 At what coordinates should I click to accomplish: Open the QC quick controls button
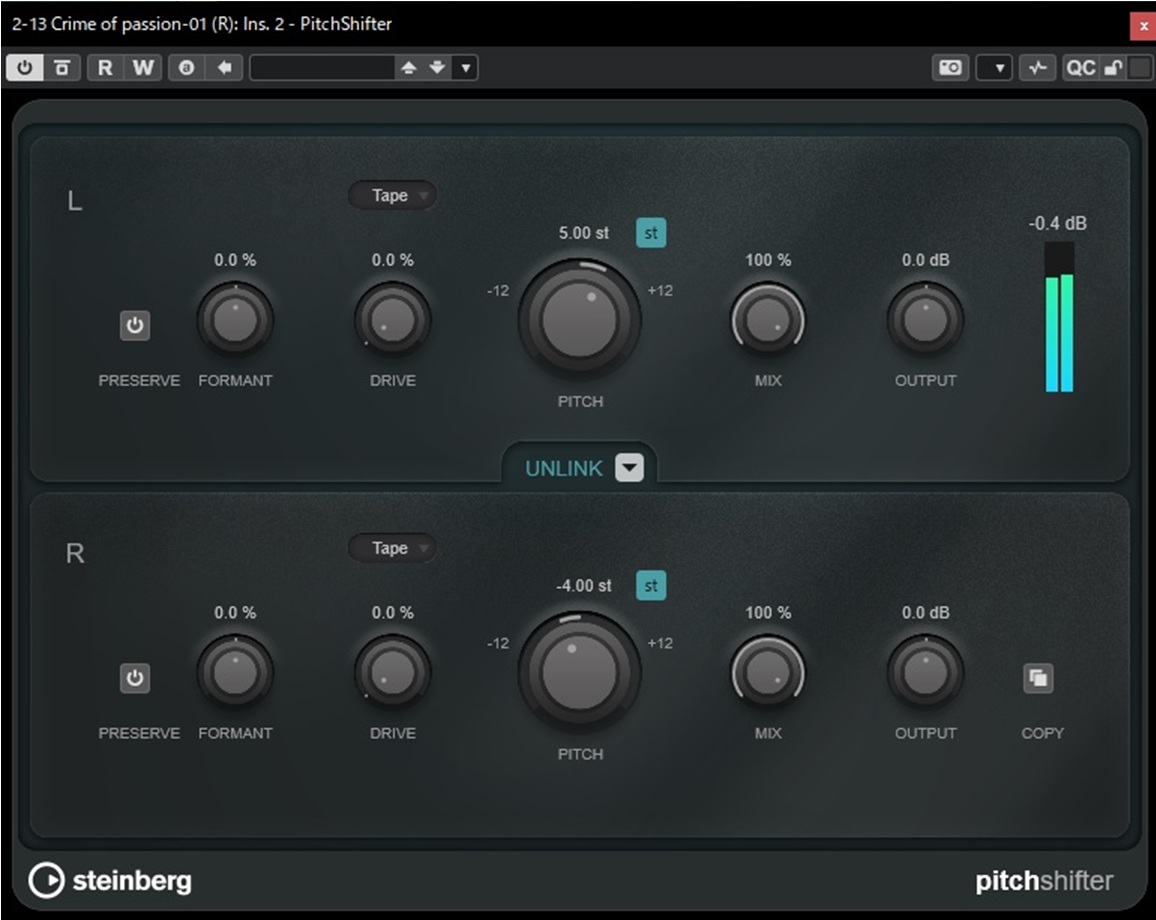point(1080,68)
